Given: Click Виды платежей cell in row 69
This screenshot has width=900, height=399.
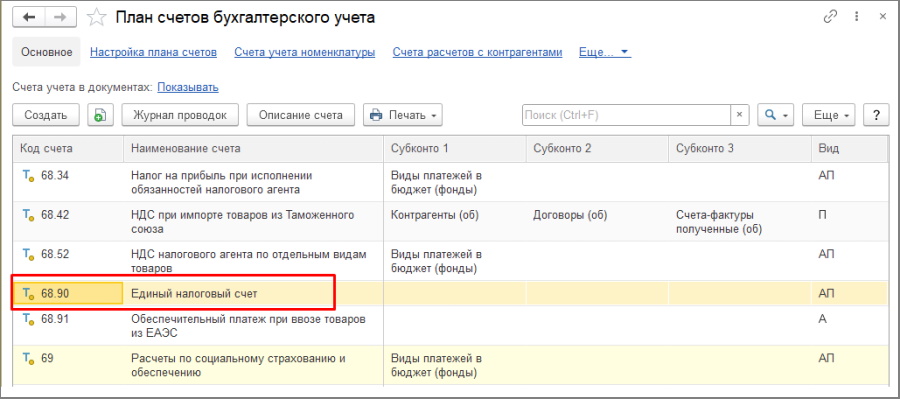Looking at the screenshot, I should click(455, 365).
